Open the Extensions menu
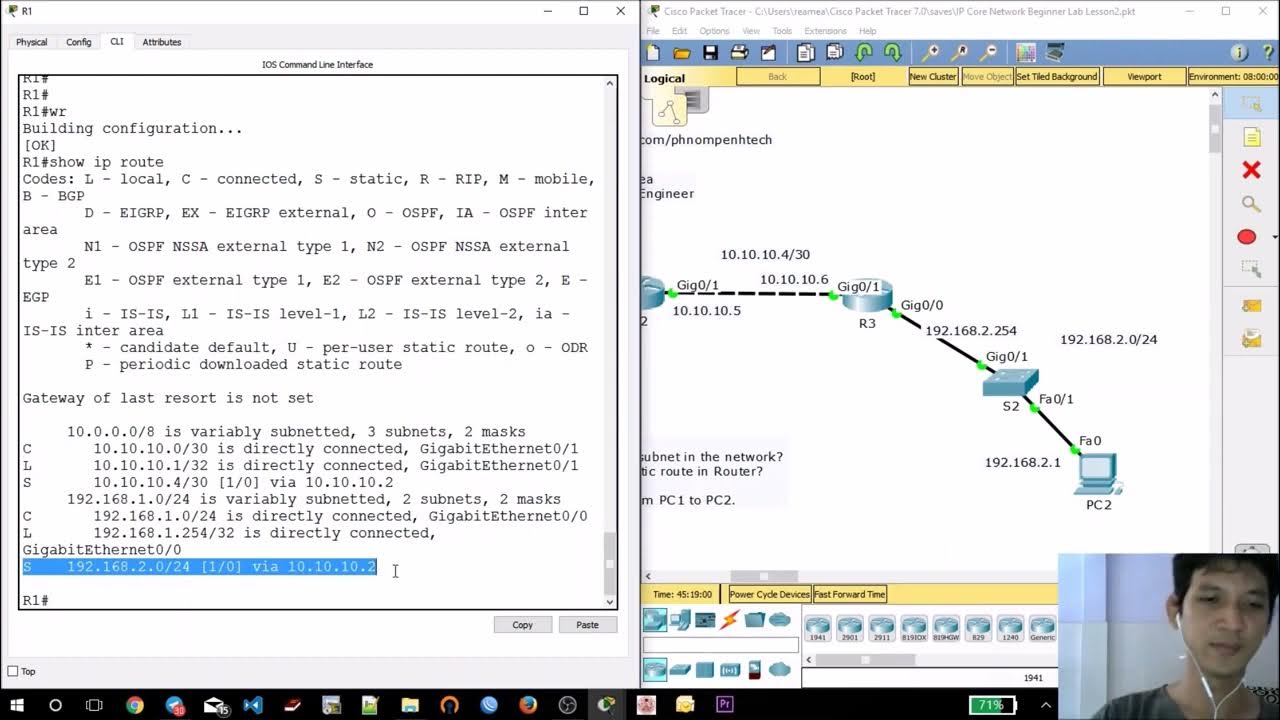The width and height of the screenshot is (1280, 720). 825,31
